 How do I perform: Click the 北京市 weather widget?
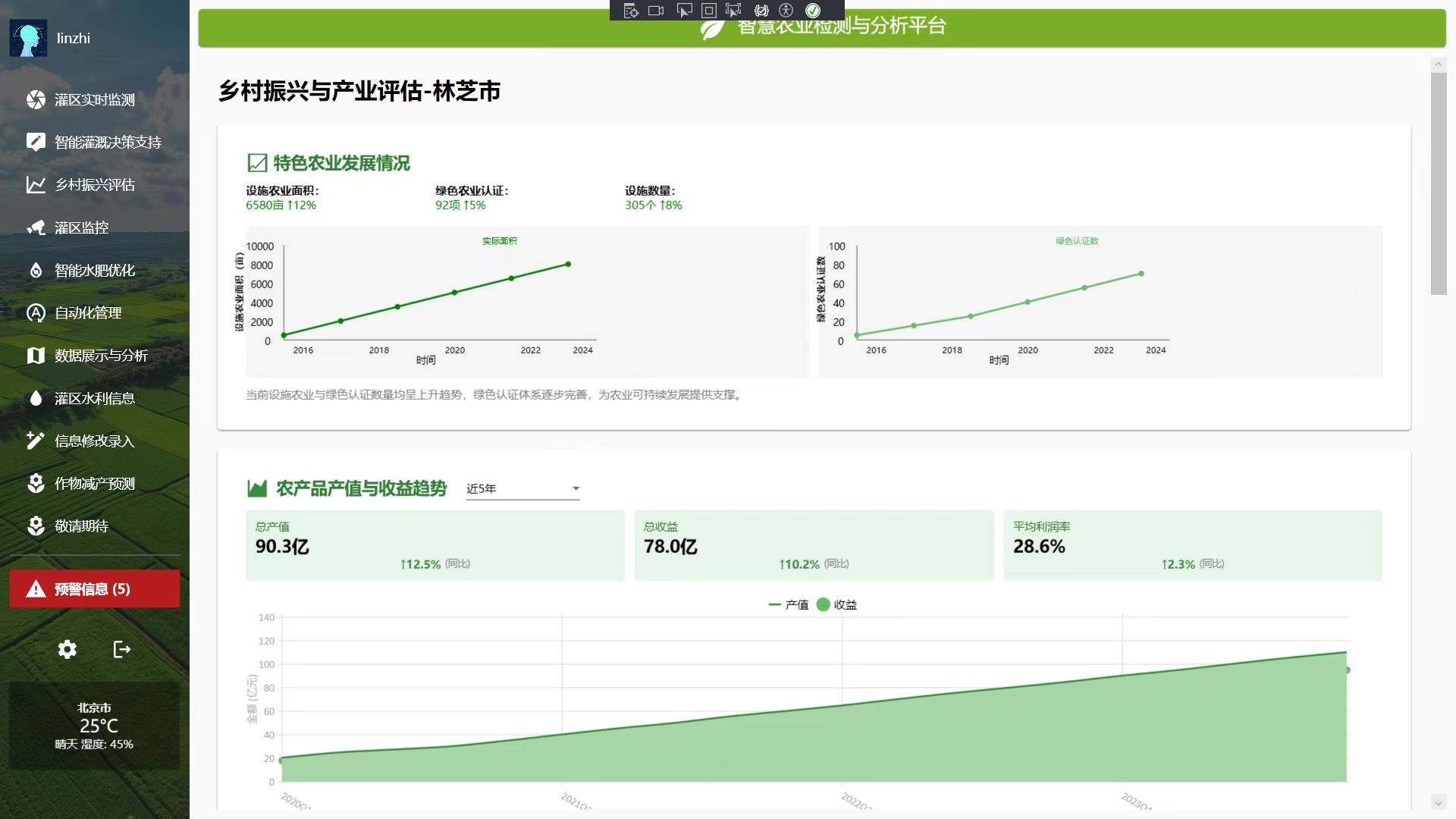(x=95, y=726)
